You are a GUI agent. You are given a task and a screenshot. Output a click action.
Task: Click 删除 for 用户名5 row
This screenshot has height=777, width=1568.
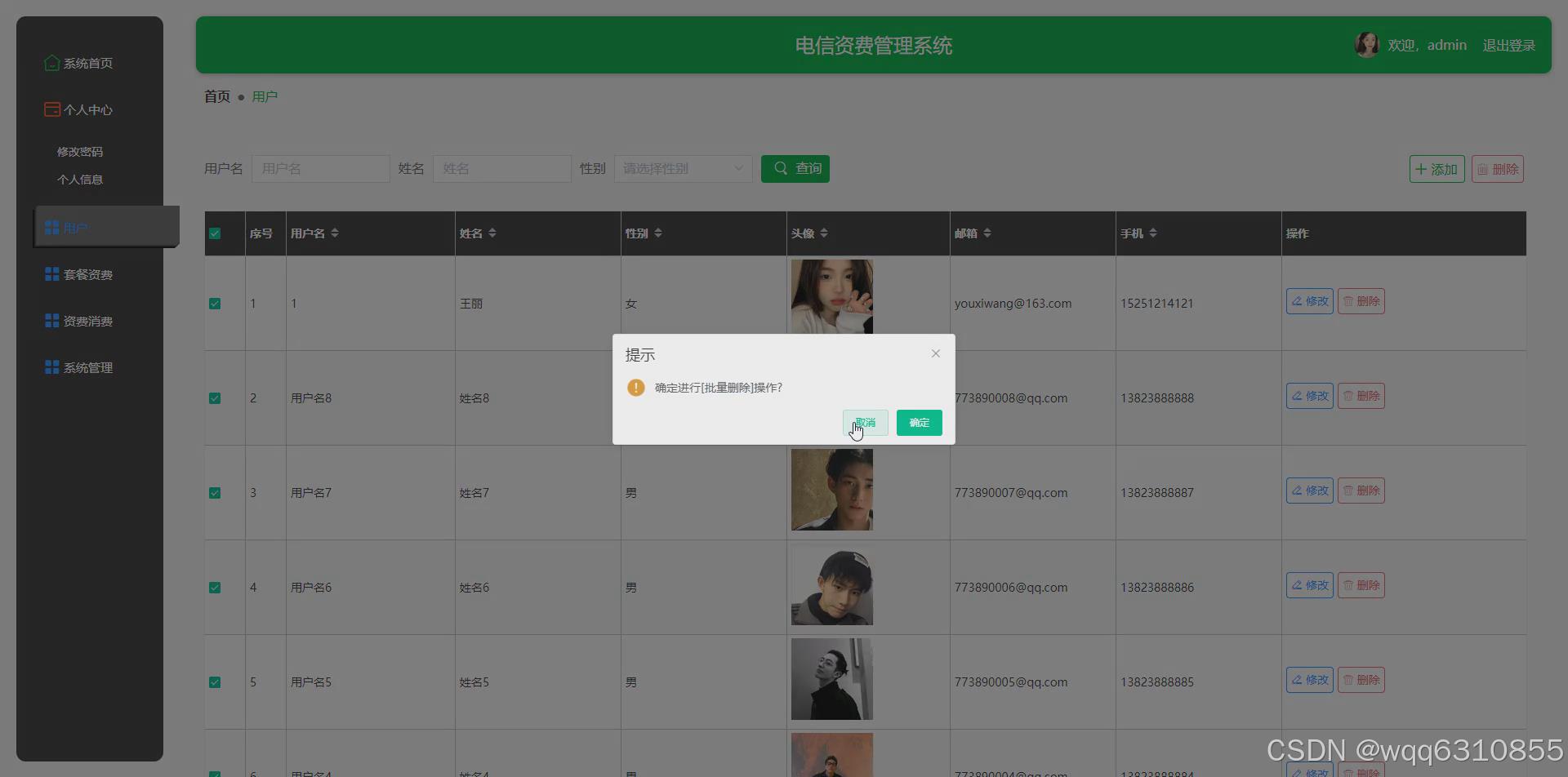[1361, 680]
